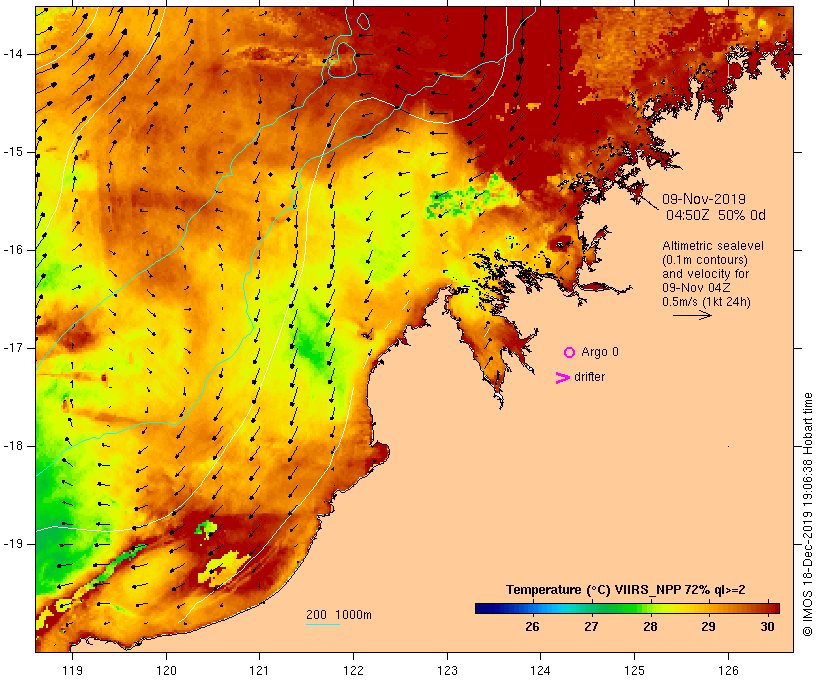Viewport: 820px width, 680px height.
Task: Click the longitude label 119
Action: pos(72,671)
